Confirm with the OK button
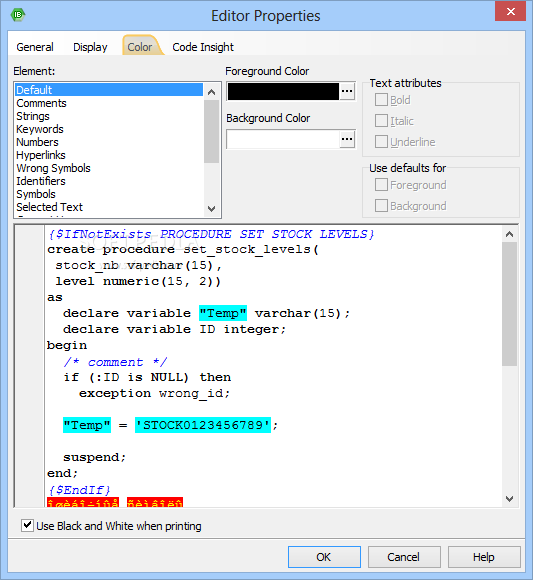The height and width of the screenshot is (580, 533). [x=324, y=557]
